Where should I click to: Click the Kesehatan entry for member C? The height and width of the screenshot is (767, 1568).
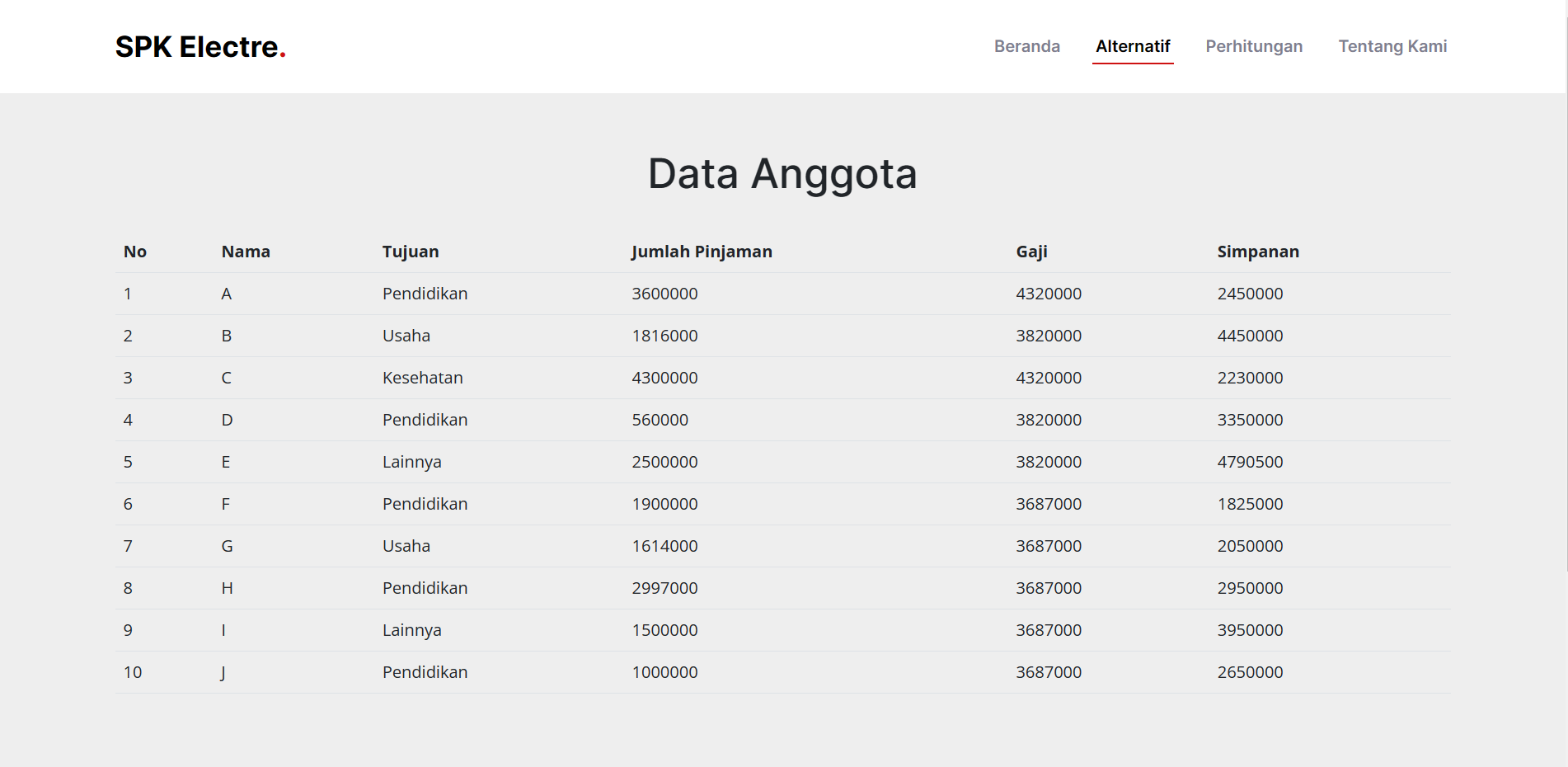[x=422, y=378]
